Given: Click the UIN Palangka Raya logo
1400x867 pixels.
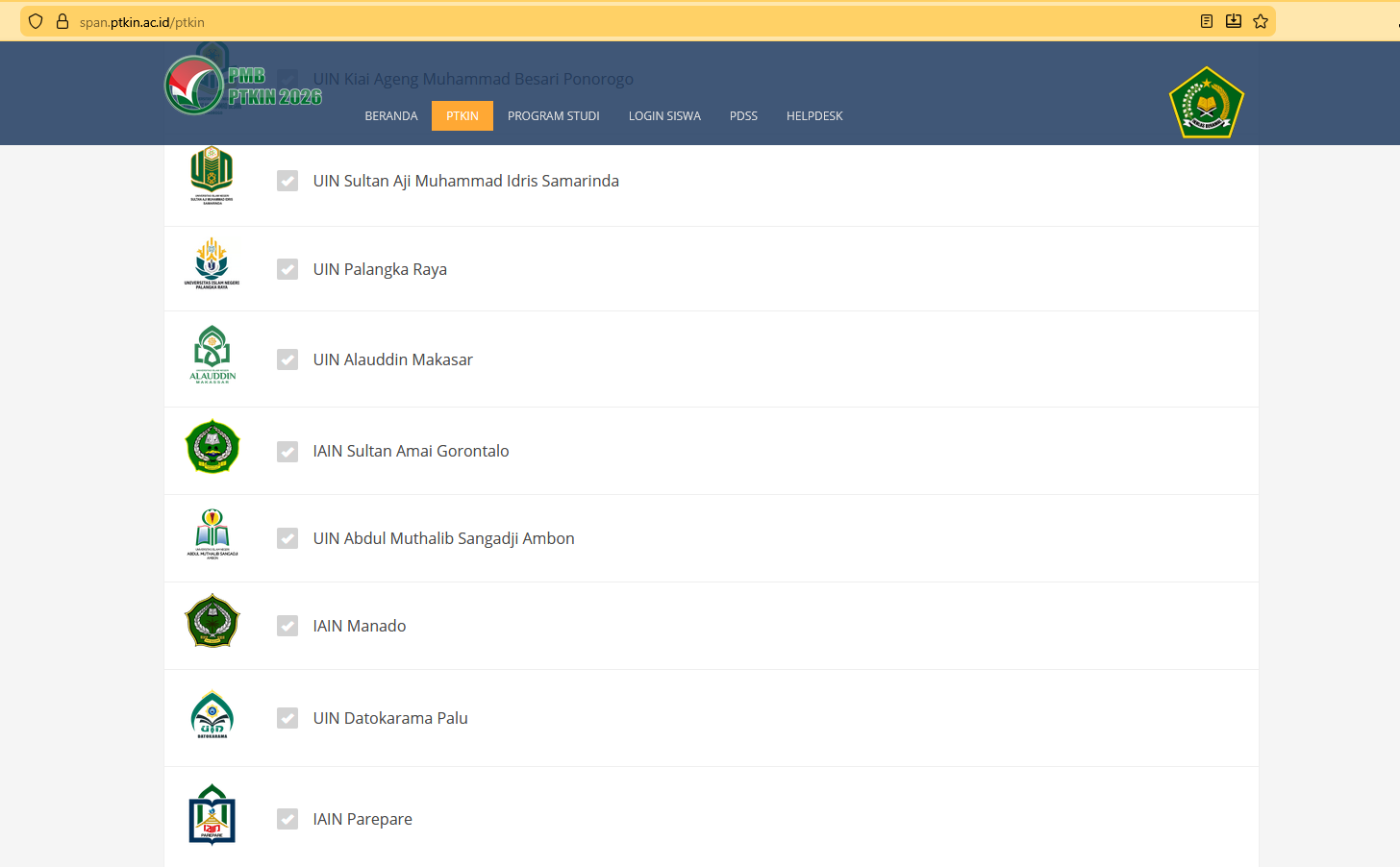Looking at the screenshot, I should coord(212,263).
